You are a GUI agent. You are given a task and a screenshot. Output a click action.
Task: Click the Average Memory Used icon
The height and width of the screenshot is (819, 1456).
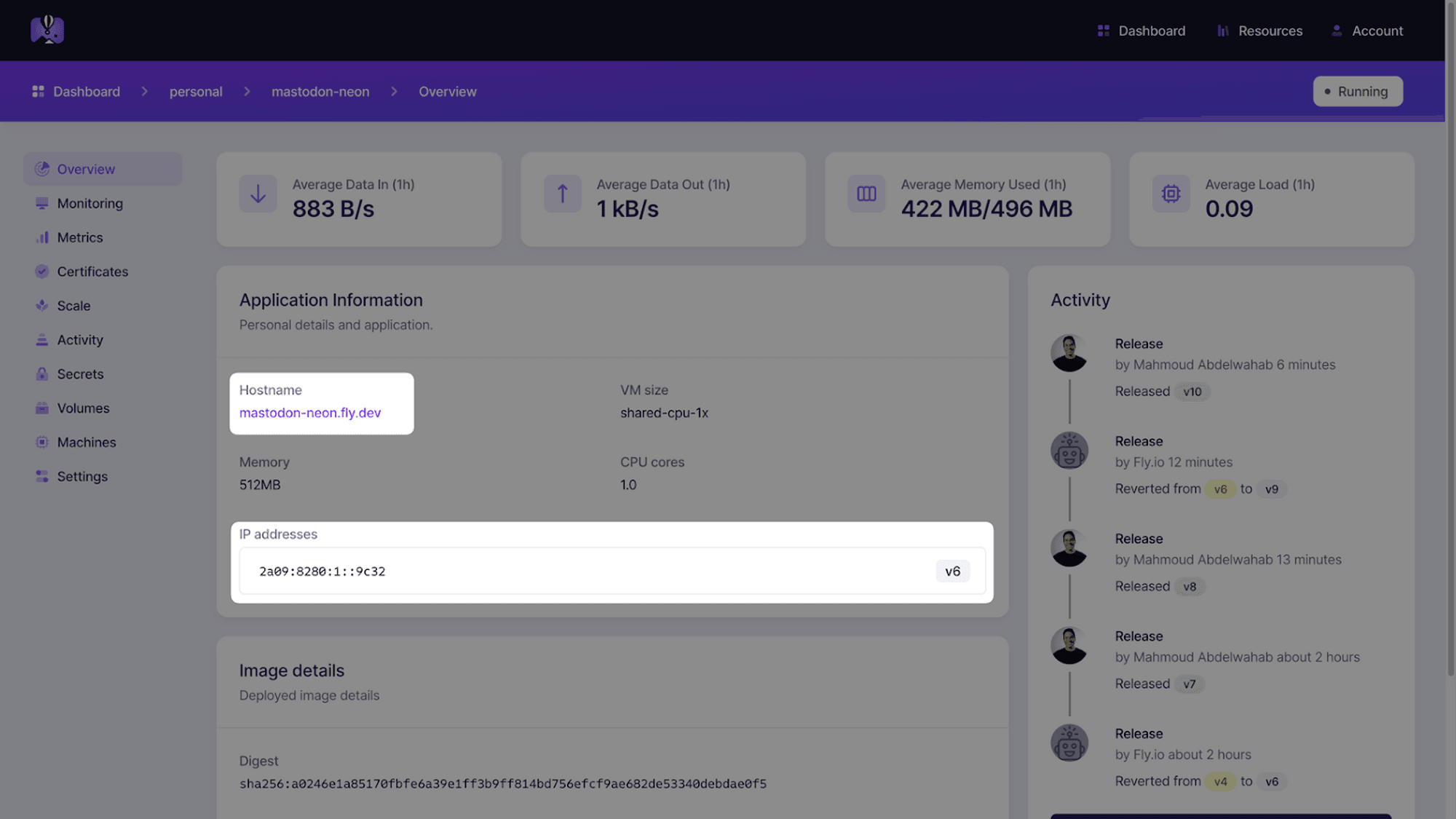coord(866,194)
